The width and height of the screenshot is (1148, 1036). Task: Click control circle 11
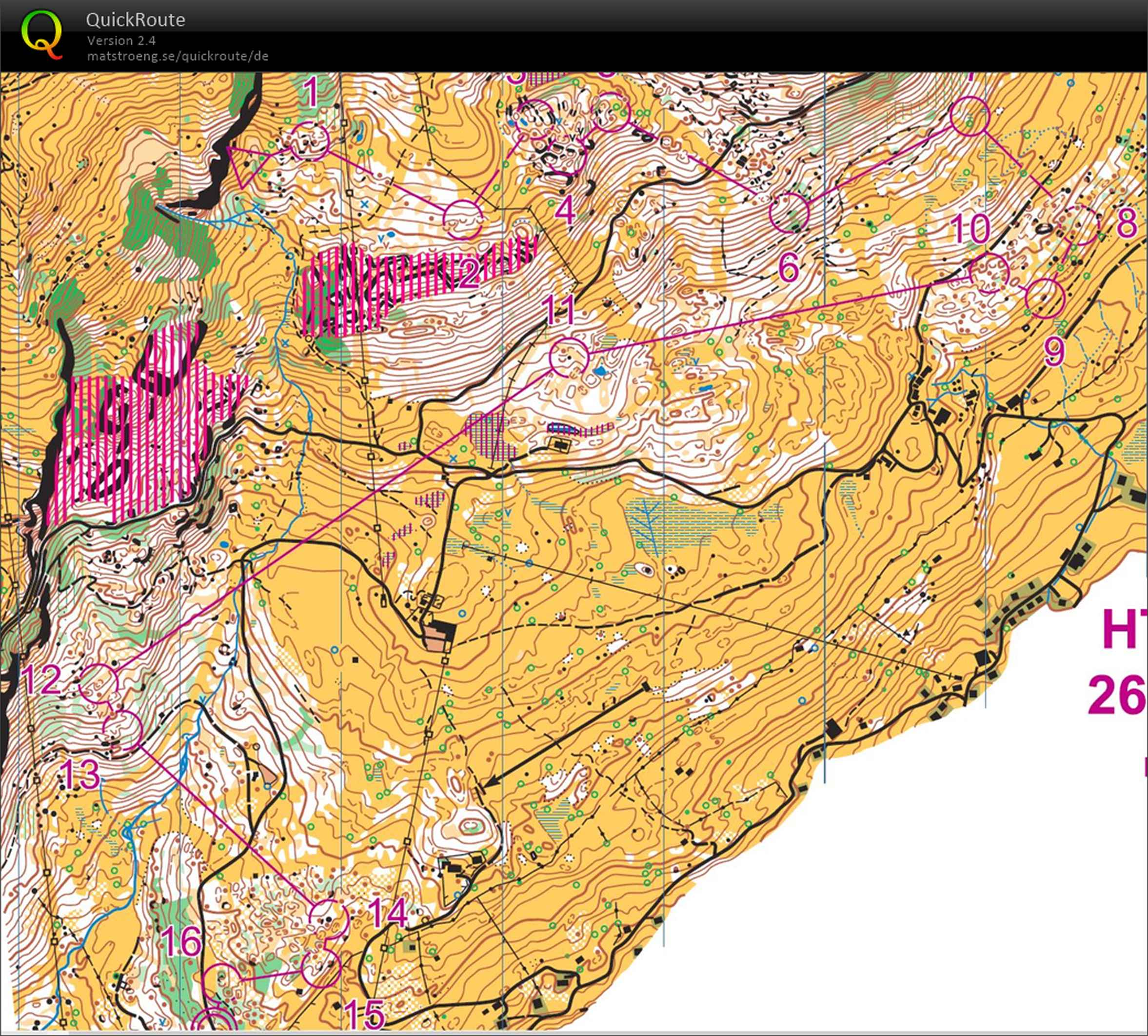(569, 357)
